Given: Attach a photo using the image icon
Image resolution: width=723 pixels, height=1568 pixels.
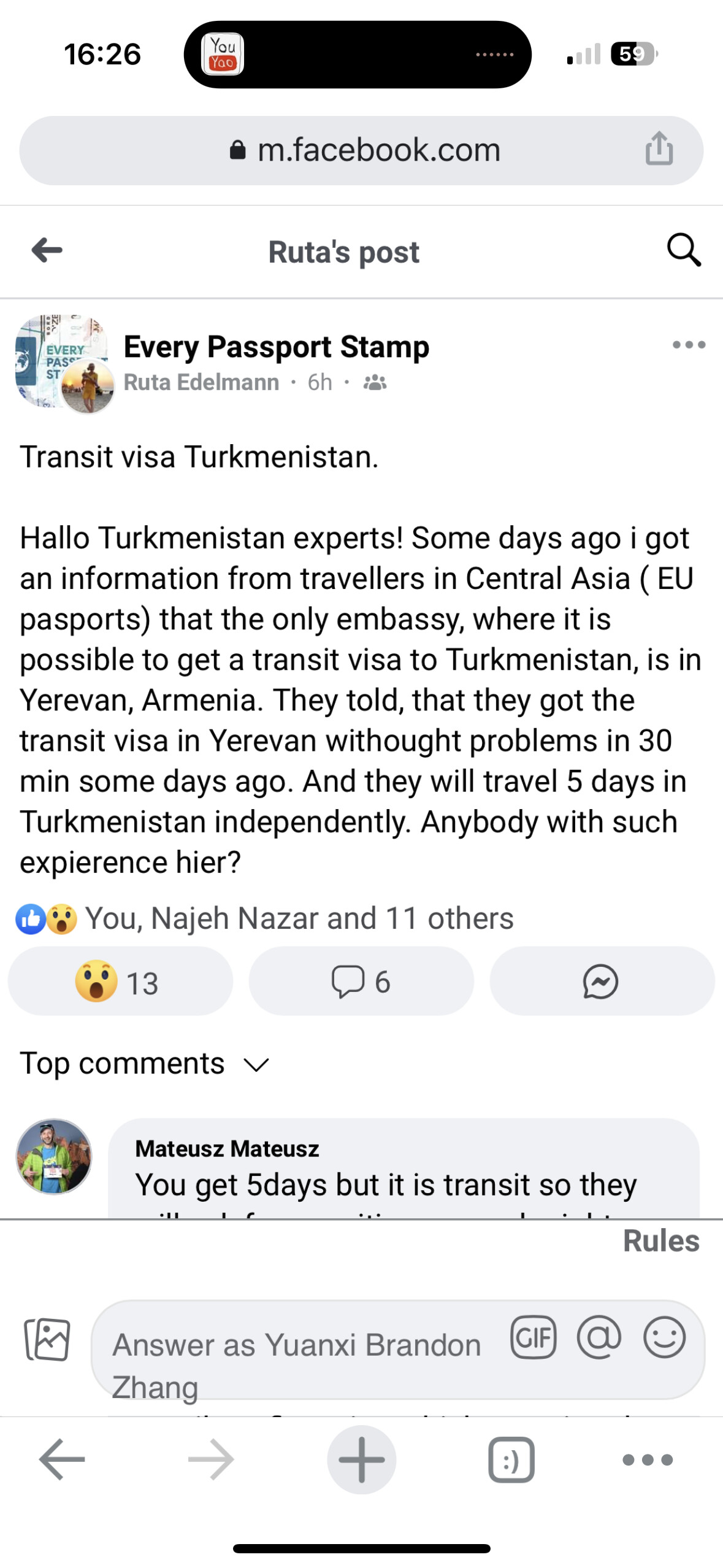Looking at the screenshot, I should (47, 1339).
